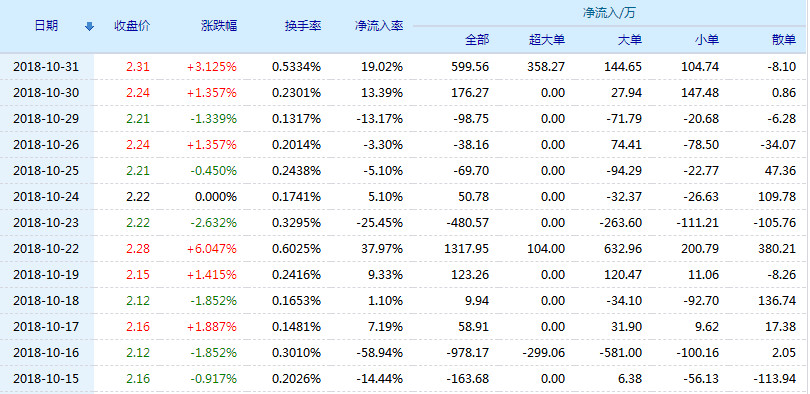The width and height of the screenshot is (810, 394).
Task: Click the 358.27 super-large order value
Action: (x=546, y=67)
